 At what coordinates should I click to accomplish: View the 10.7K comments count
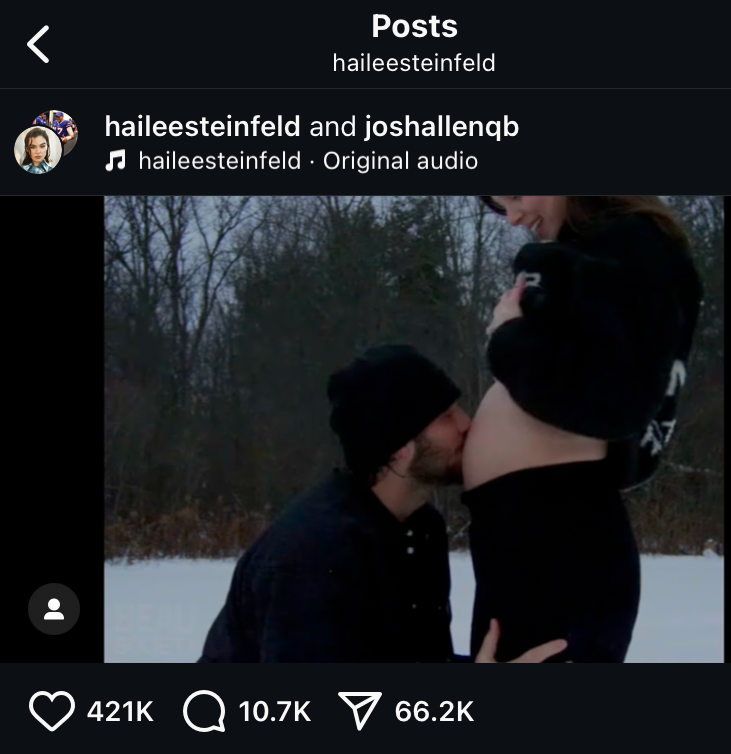[275, 711]
